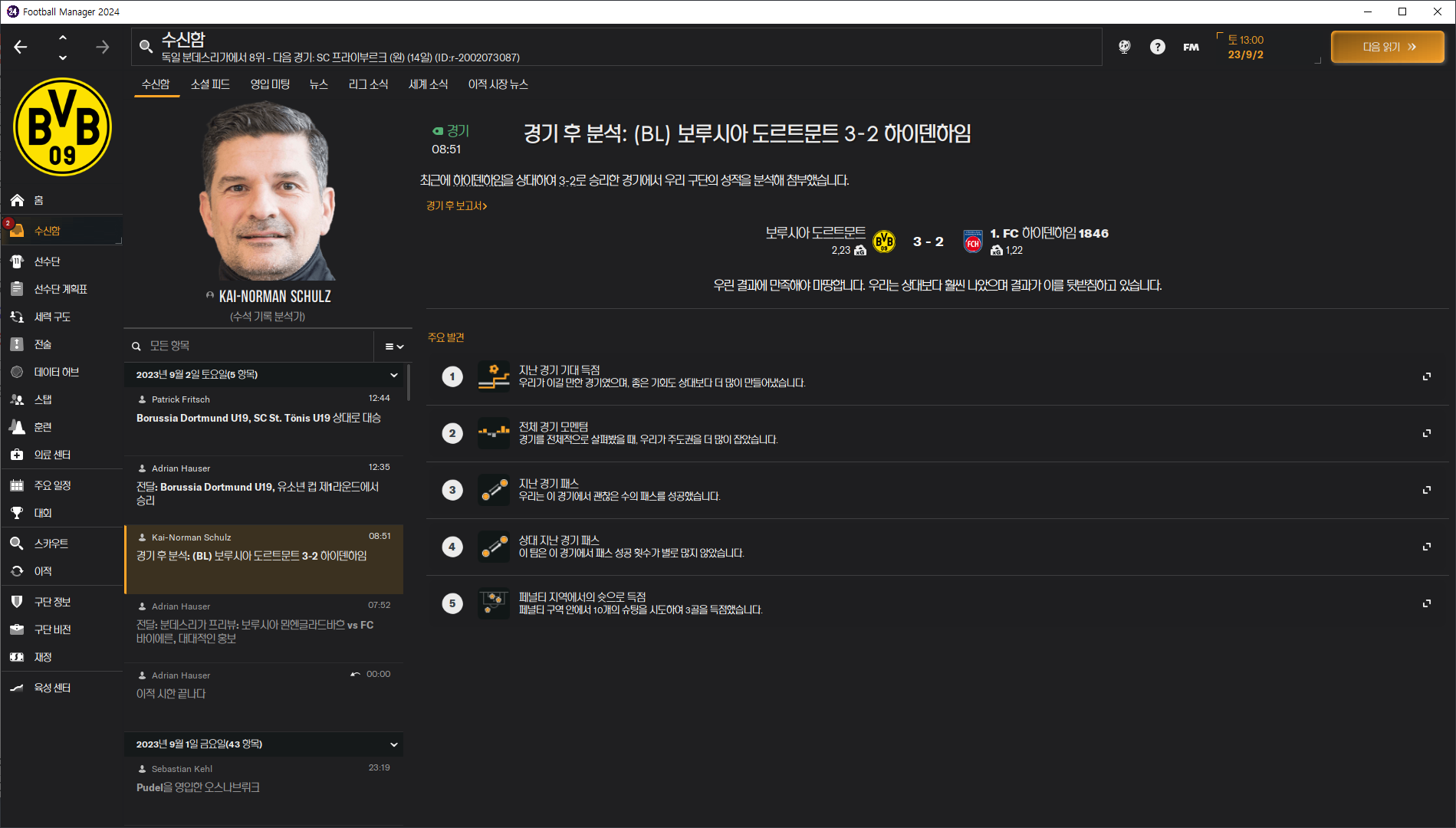Click the Heidenheim club crest
The height and width of the screenshot is (828, 1456).
pos(973,242)
